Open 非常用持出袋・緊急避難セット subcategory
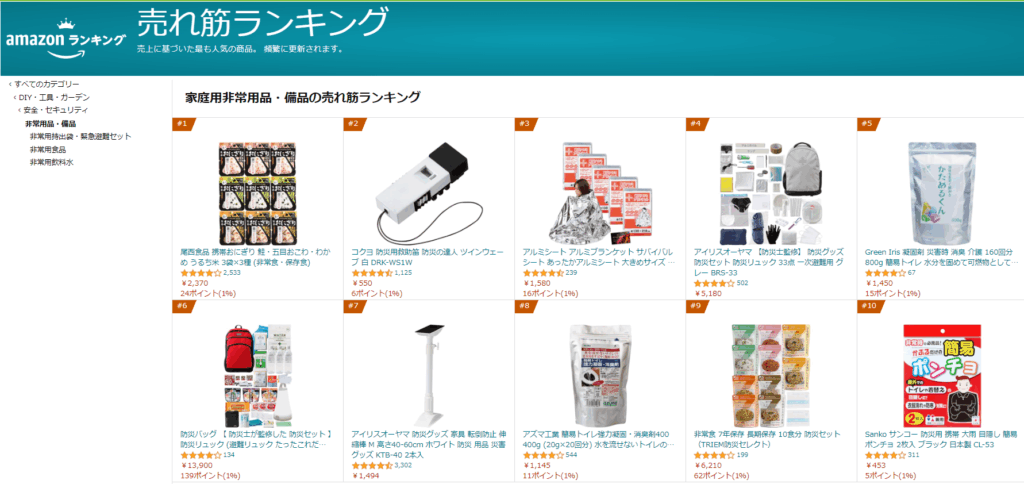This screenshot has height=484, width=1024. pos(80,137)
